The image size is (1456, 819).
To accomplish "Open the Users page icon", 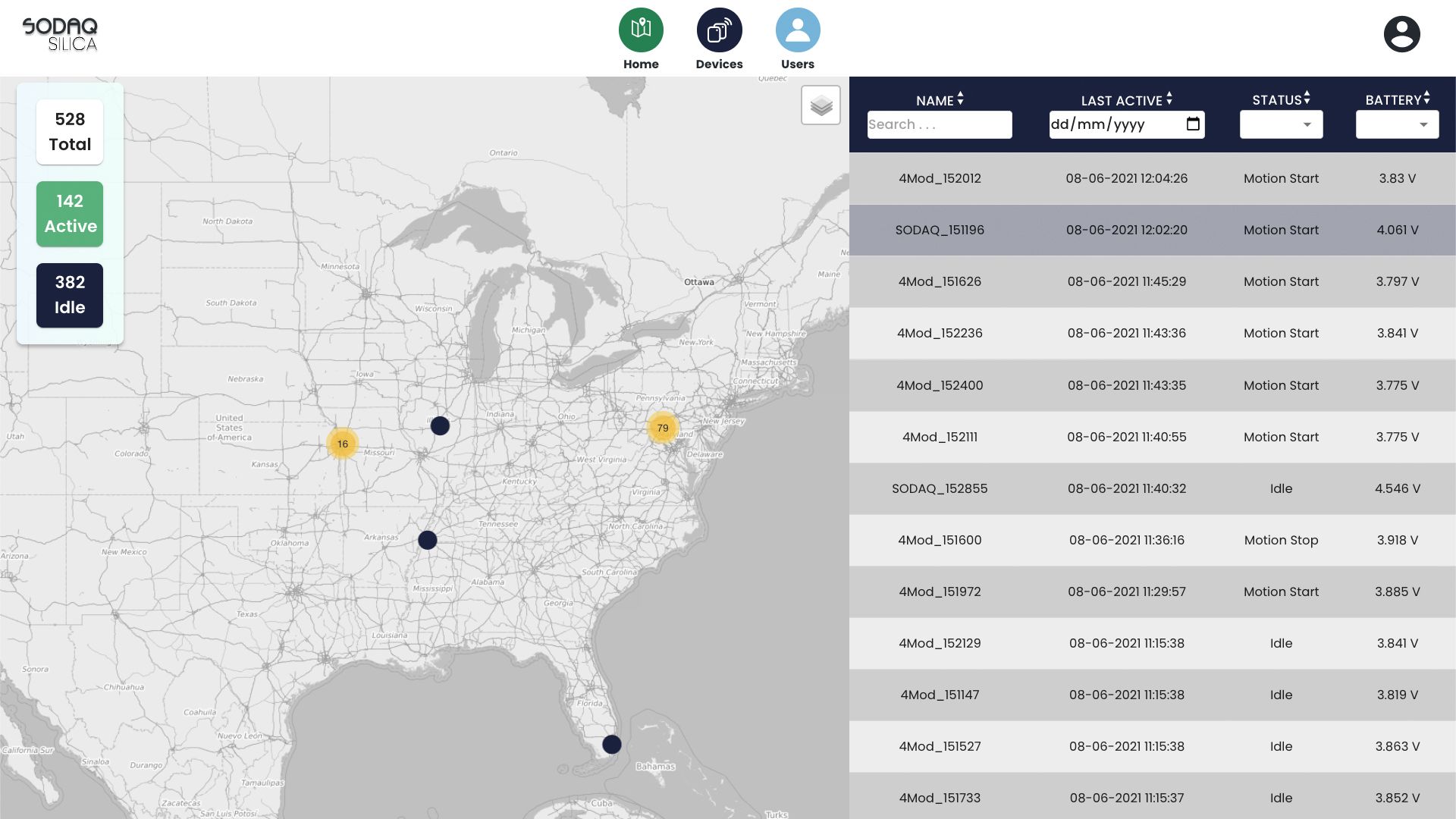I will point(797,30).
